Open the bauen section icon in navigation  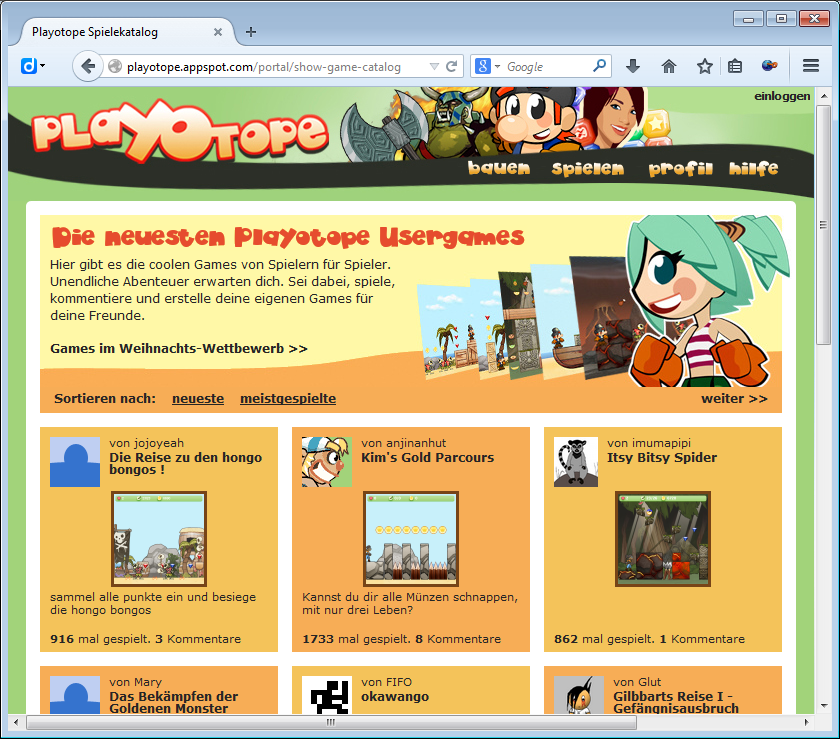pos(498,168)
